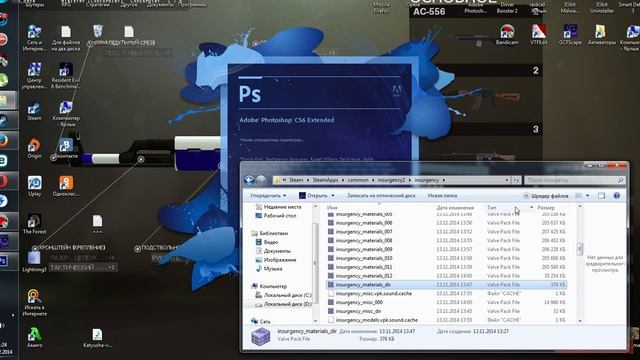Image resolution: width=640 pixels, height=360 pixels.
Task: Open the Искать в Интернете shortcut
Action: point(35,302)
